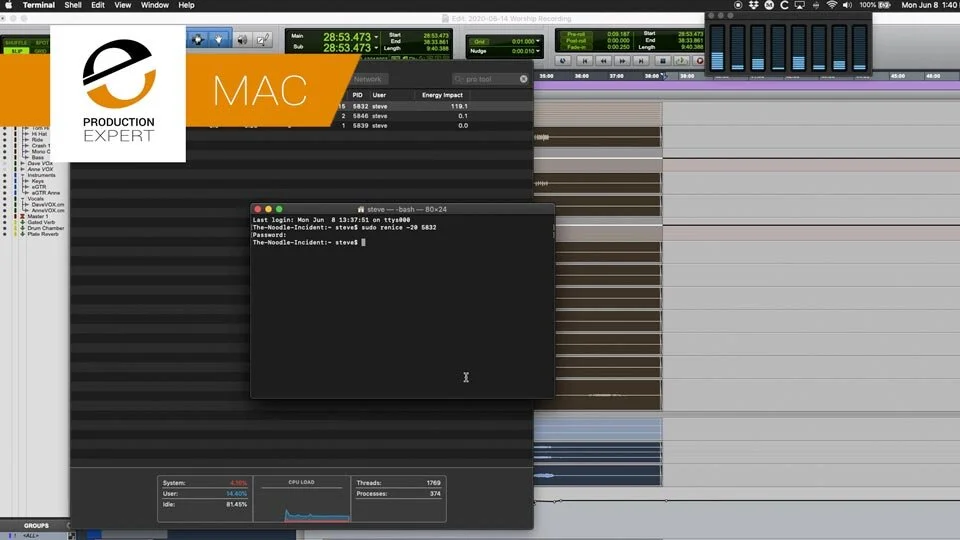The width and height of the screenshot is (960, 540).
Task: Select the Pro Tools Grabber hand tool
Action: pos(219,40)
